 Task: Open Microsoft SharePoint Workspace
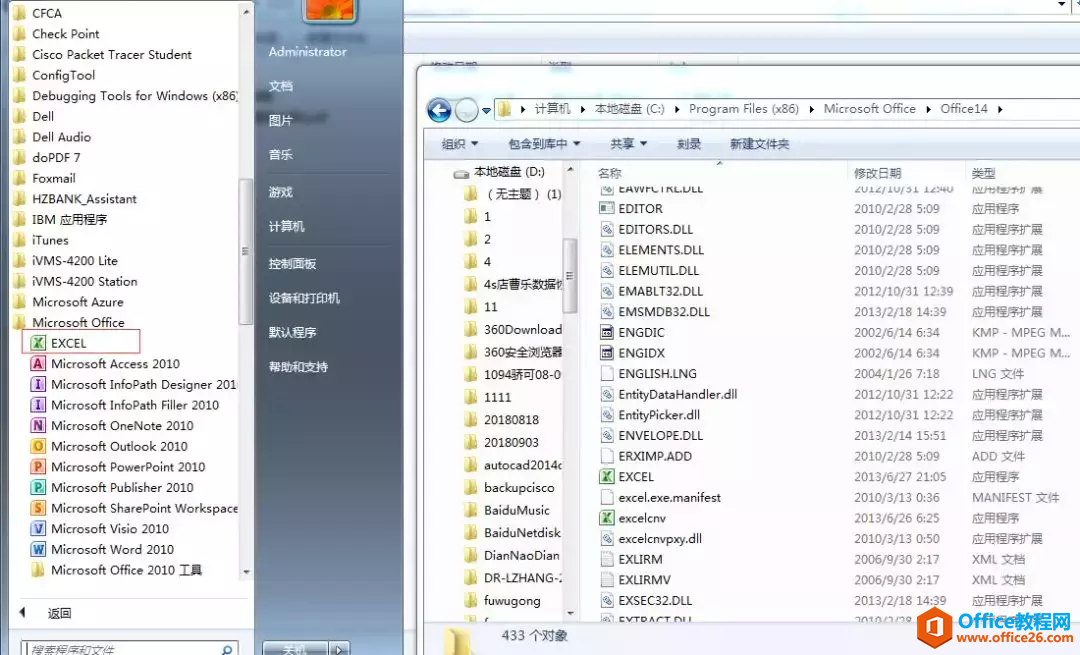tap(134, 508)
